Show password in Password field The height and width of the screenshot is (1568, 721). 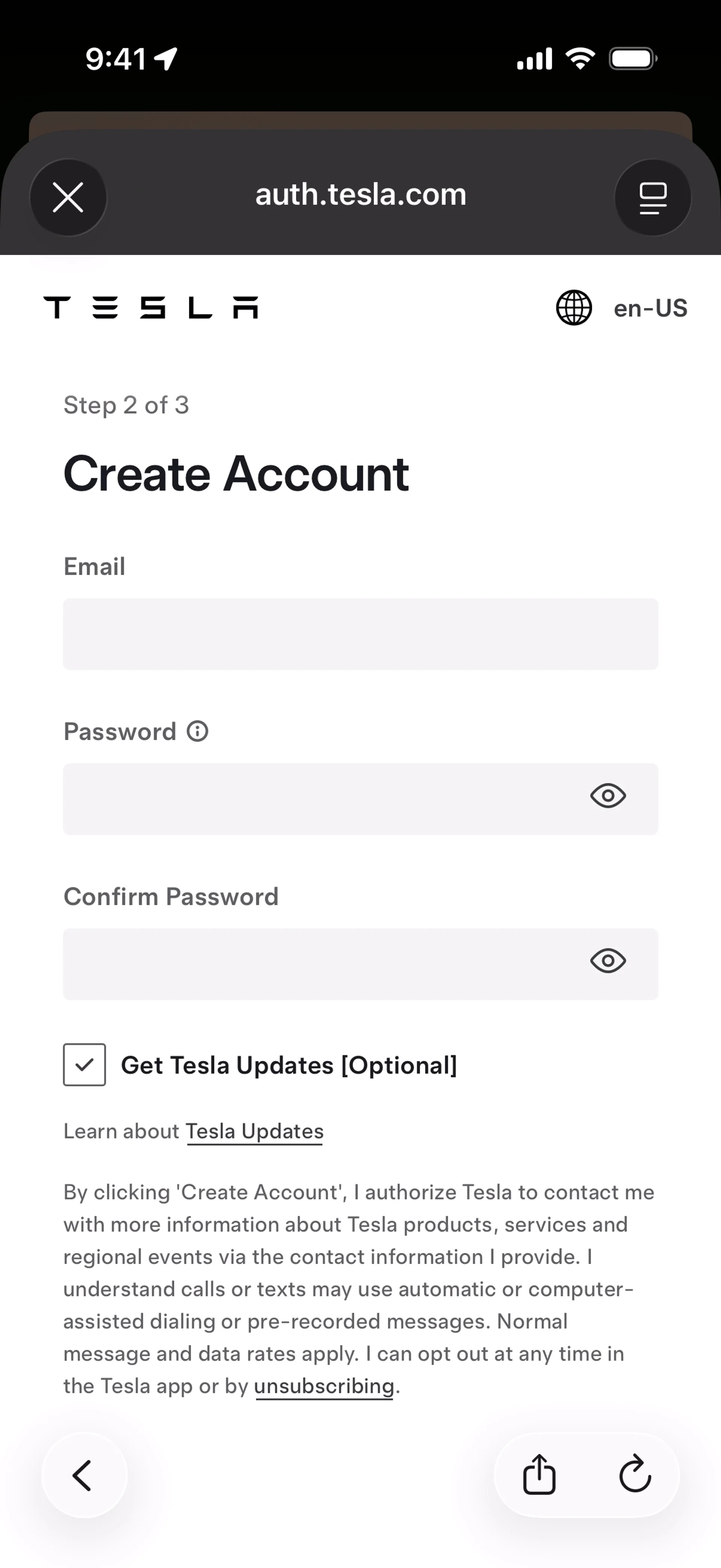[x=608, y=796]
